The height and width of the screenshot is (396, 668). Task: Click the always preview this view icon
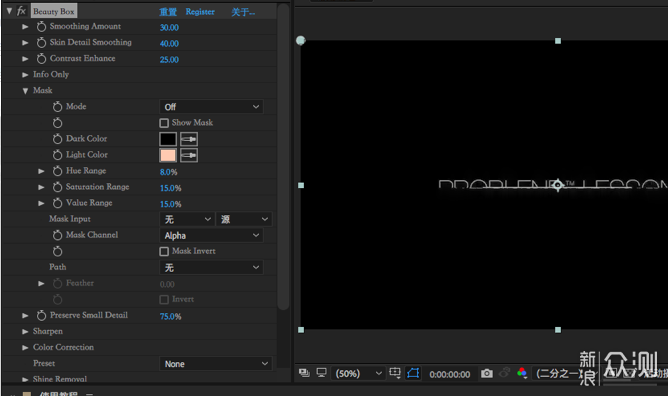[304, 373]
